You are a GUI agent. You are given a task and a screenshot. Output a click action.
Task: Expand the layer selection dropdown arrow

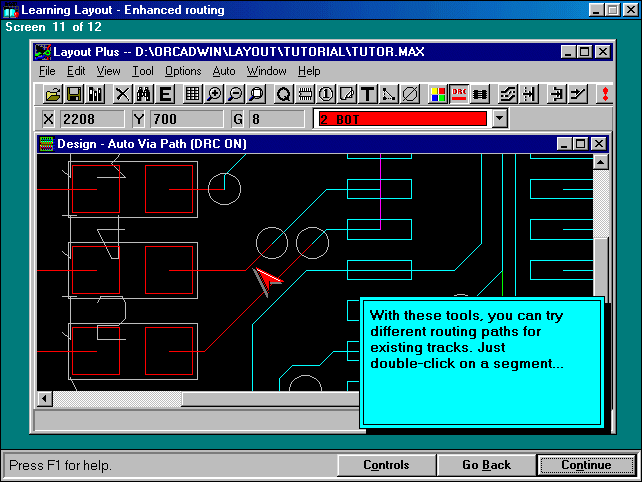click(499, 119)
